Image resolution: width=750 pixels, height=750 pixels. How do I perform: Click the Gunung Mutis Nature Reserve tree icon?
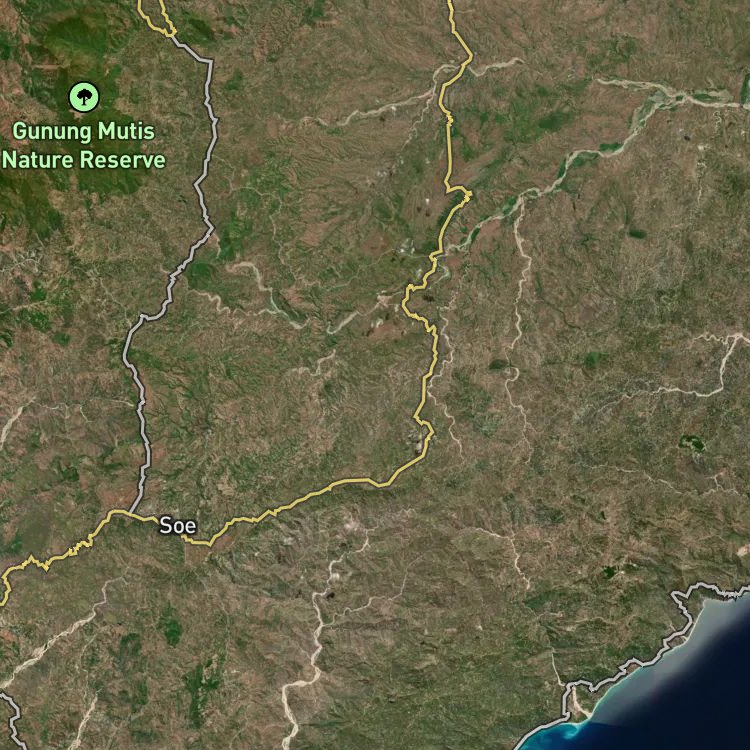pos(83,97)
